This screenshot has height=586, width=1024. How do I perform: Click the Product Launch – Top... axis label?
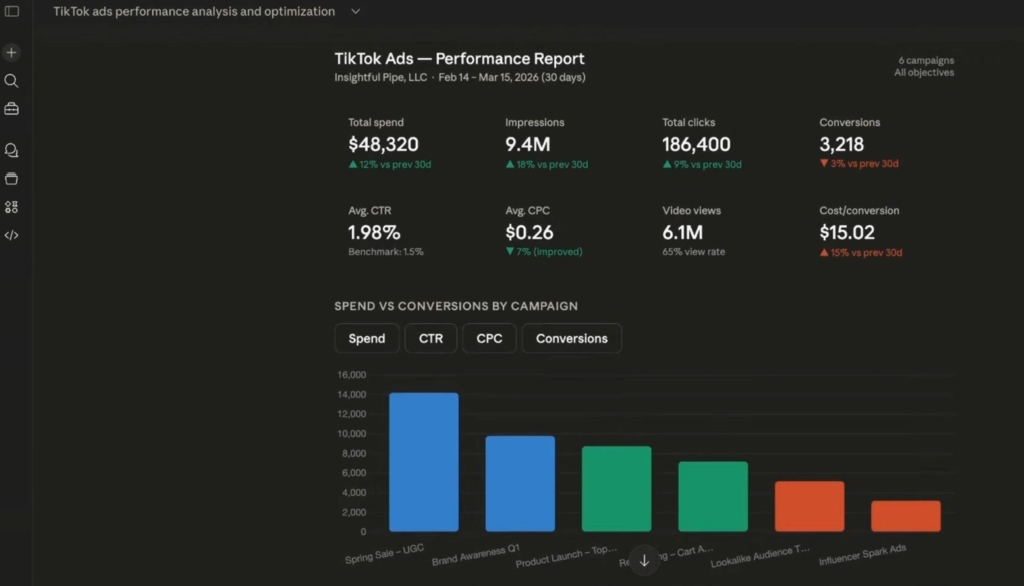click(x=566, y=556)
